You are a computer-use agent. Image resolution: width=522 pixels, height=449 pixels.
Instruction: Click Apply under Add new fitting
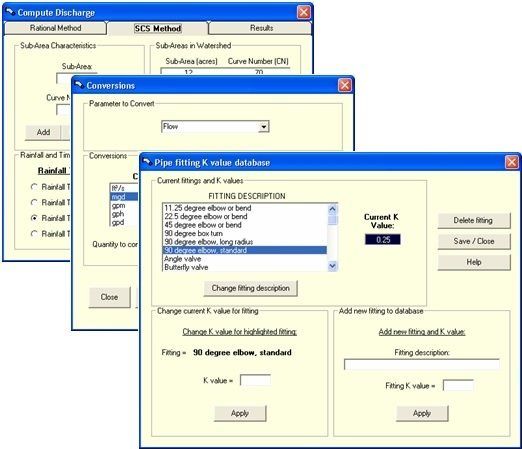pyautogui.click(x=422, y=413)
